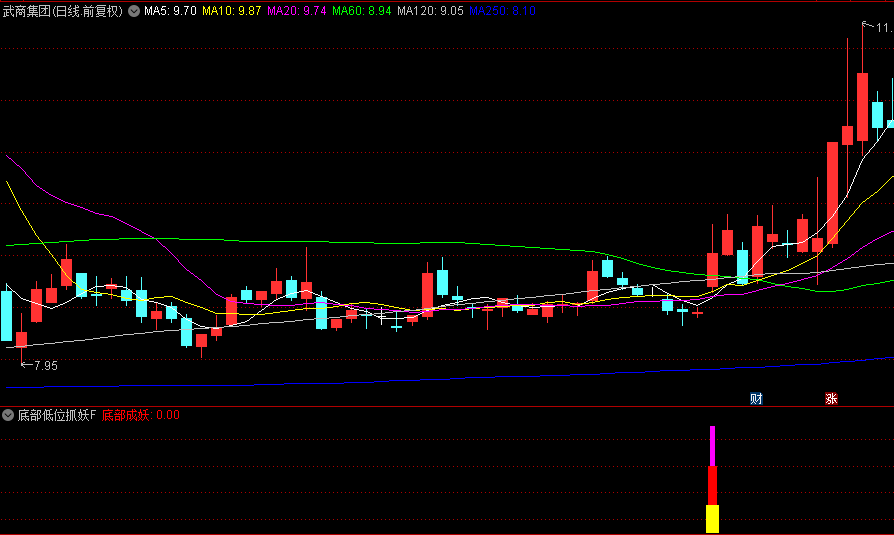The width and height of the screenshot is (894, 535).
Task: Click the MA10: 9.87 label
Action: [x=231, y=11]
